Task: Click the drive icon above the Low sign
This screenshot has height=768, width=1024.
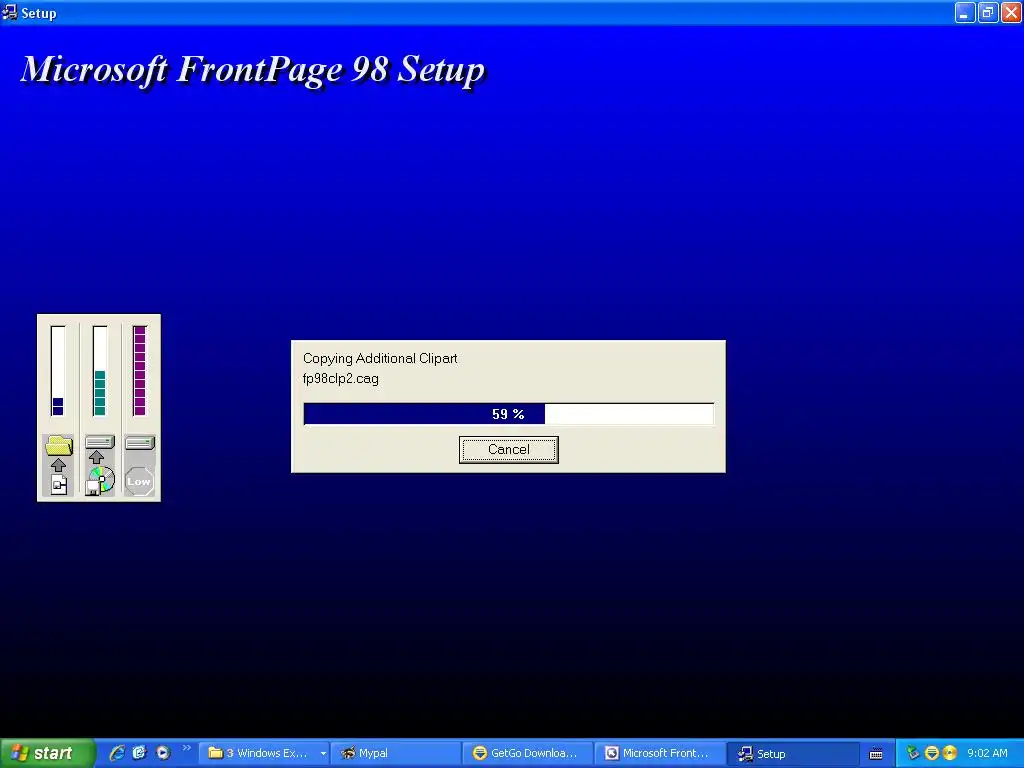Action: 140,443
